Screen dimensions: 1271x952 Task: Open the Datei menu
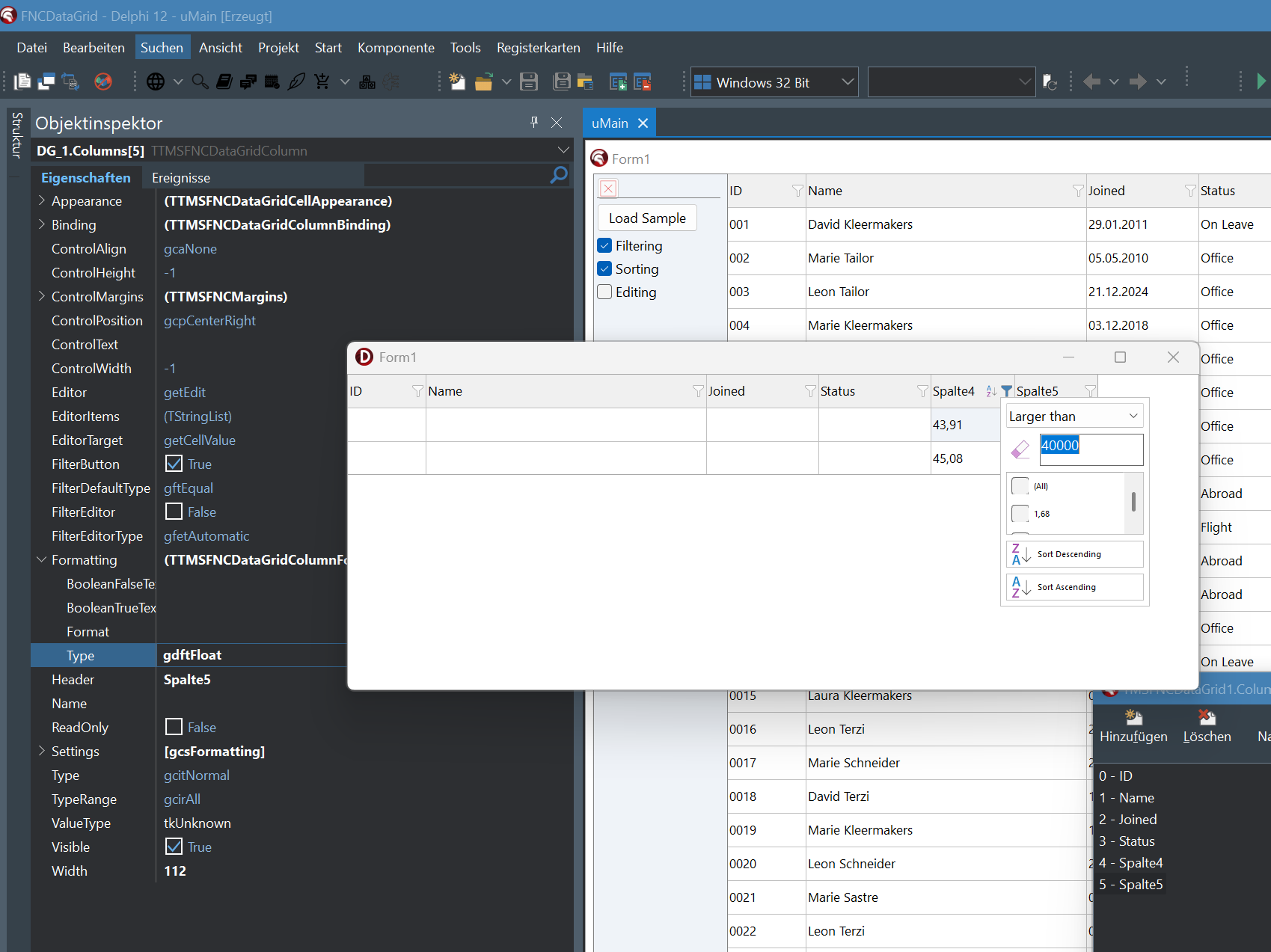[x=32, y=47]
